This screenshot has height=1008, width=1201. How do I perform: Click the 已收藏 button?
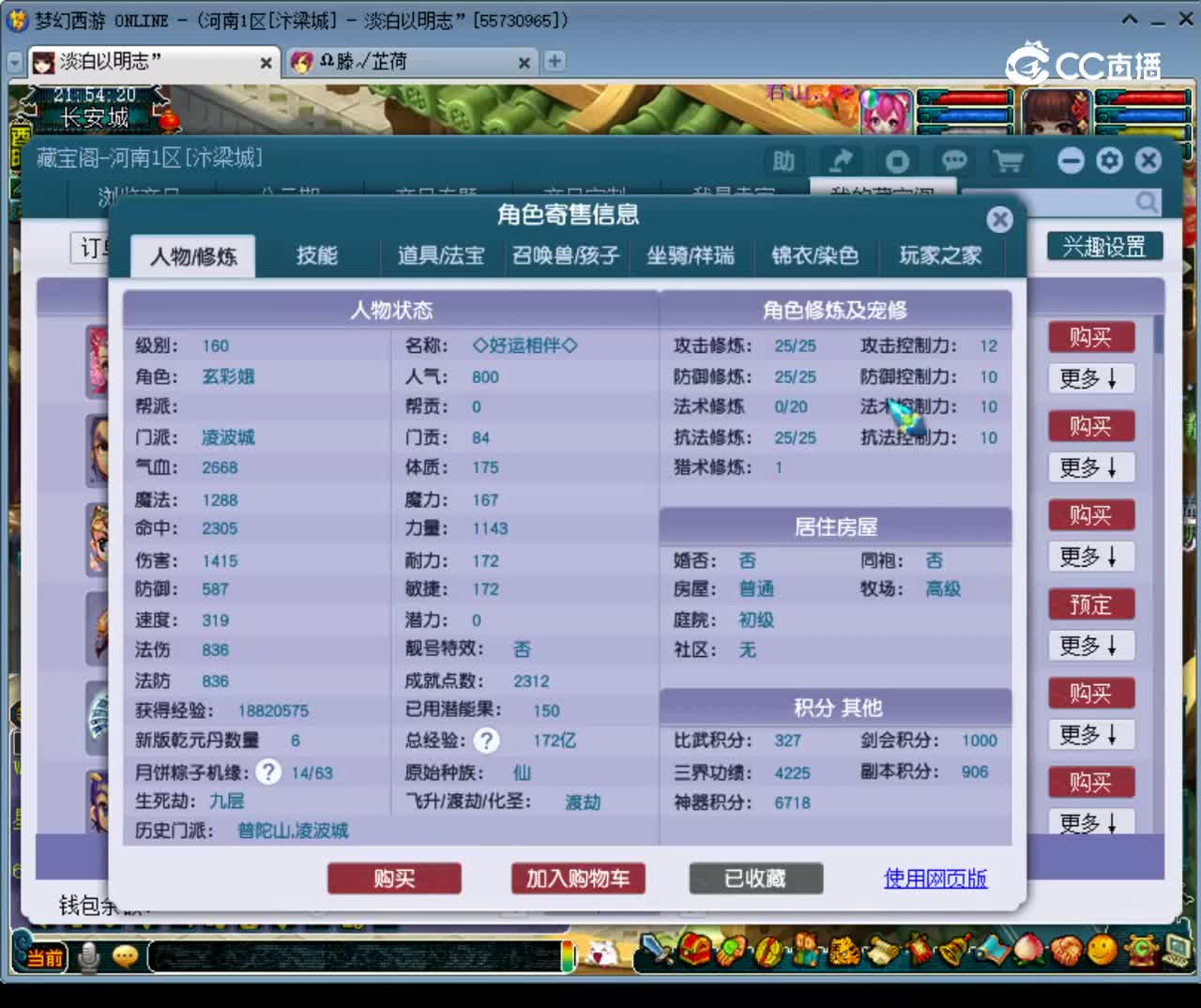(755, 878)
